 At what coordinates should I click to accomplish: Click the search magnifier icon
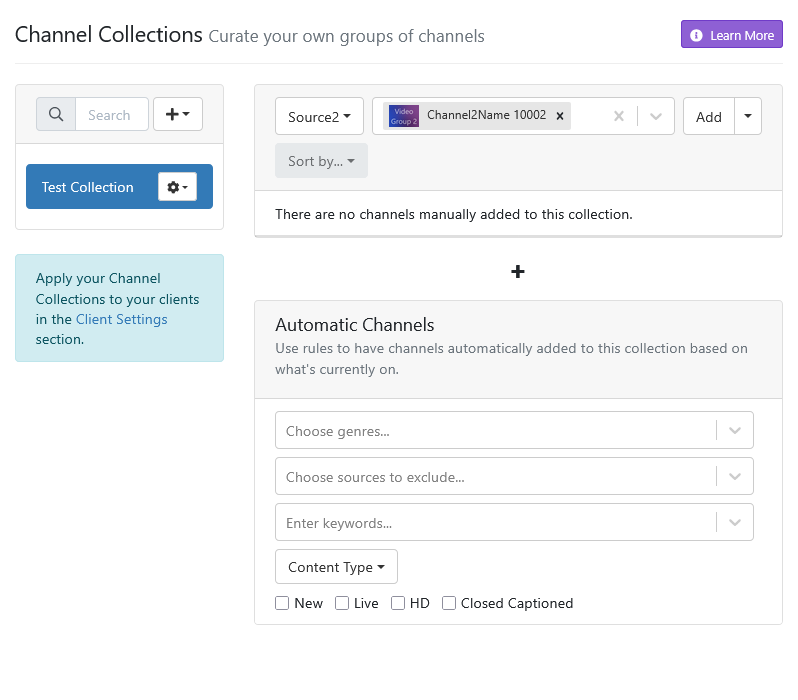[x=56, y=114]
